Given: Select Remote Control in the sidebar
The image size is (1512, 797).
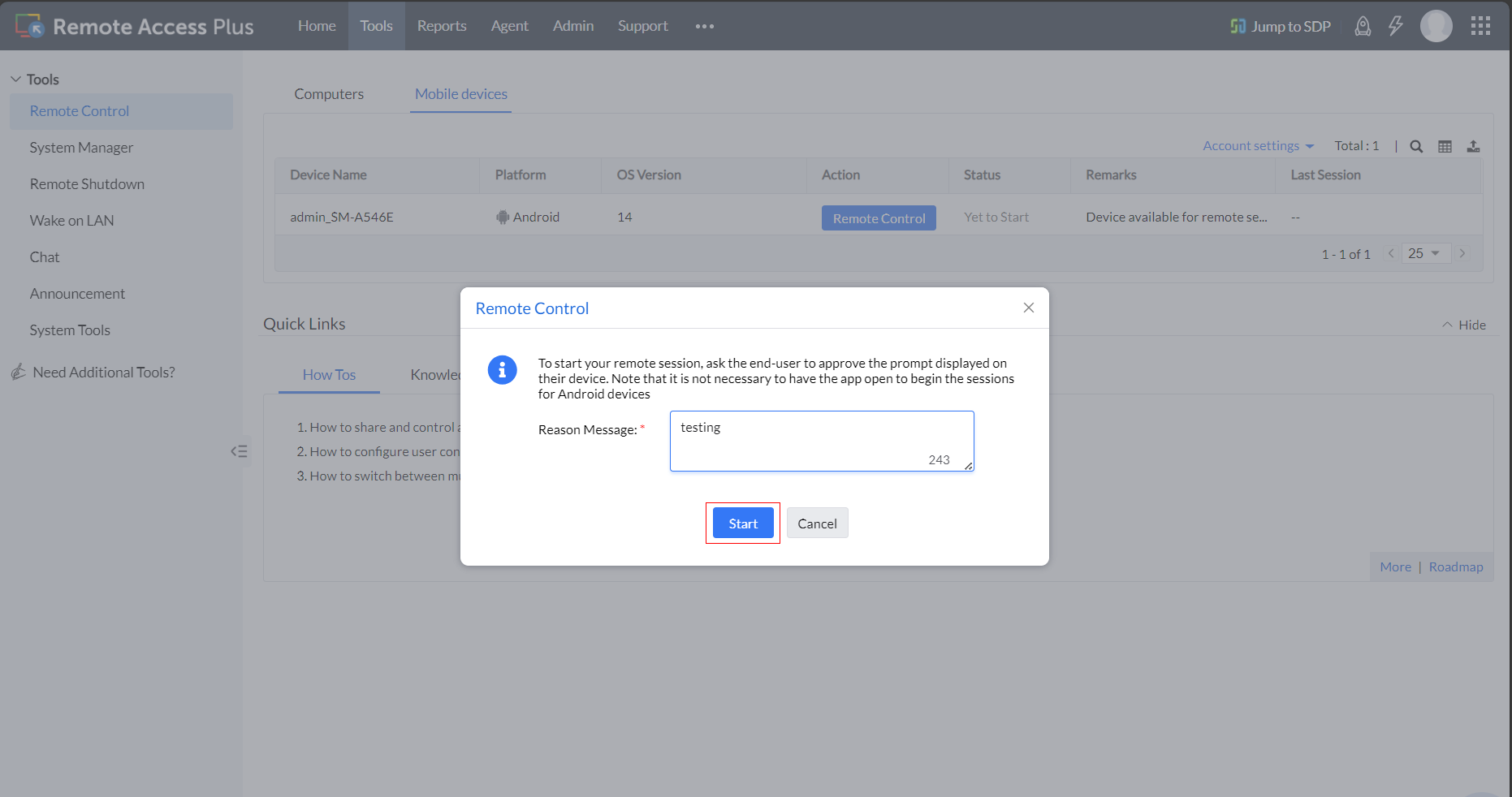Looking at the screenshot, I should (121, 111).
